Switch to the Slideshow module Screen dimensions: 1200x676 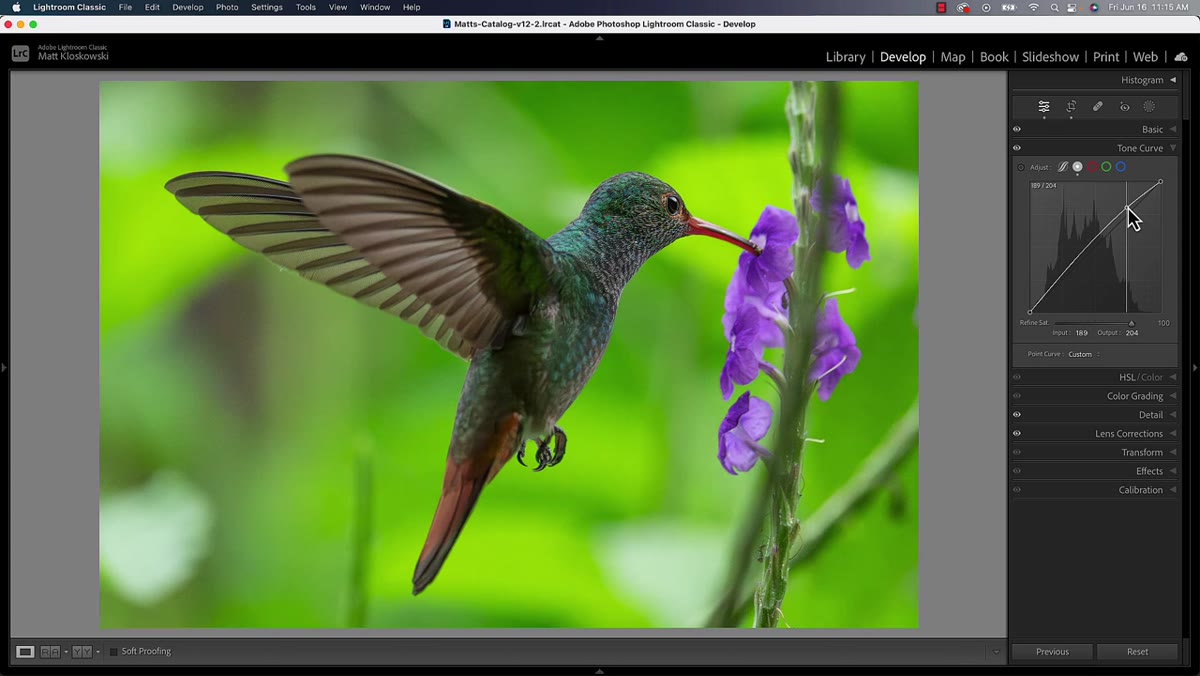[x=1050, y=57]
